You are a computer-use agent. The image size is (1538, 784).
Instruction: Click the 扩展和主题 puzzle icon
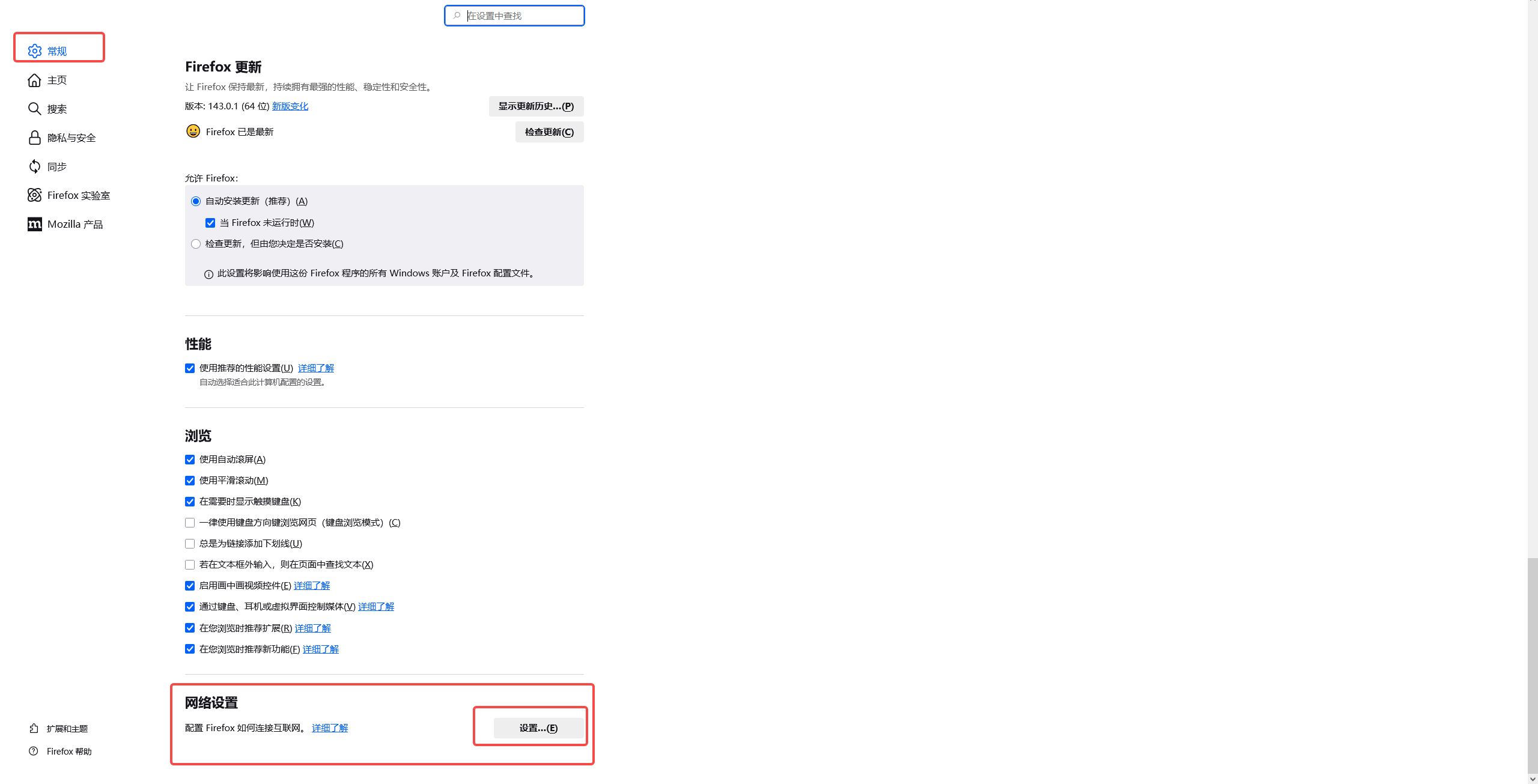coord(34,728)
